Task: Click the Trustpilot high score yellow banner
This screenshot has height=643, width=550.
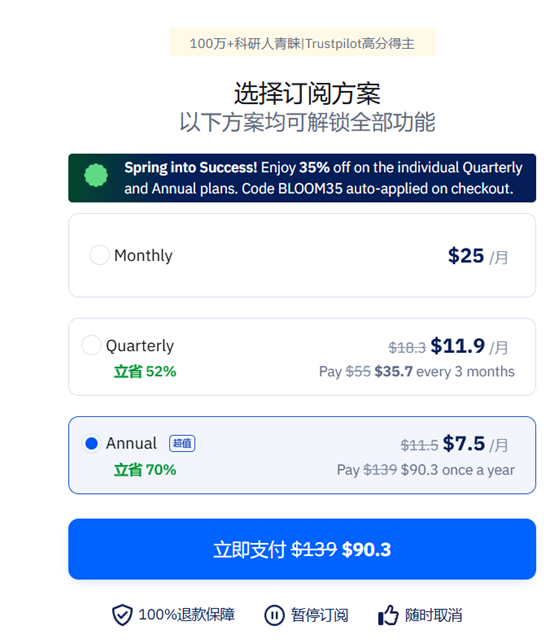Action: 302,42
